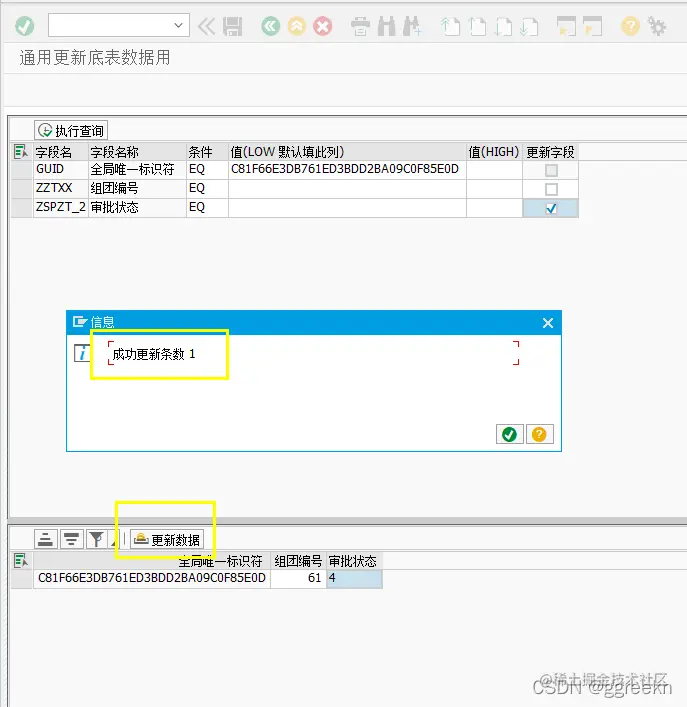Screen dimensions: 687x707
Task: Click the Next Page icon
Action: pyautogui.click(x=503, y=27)
